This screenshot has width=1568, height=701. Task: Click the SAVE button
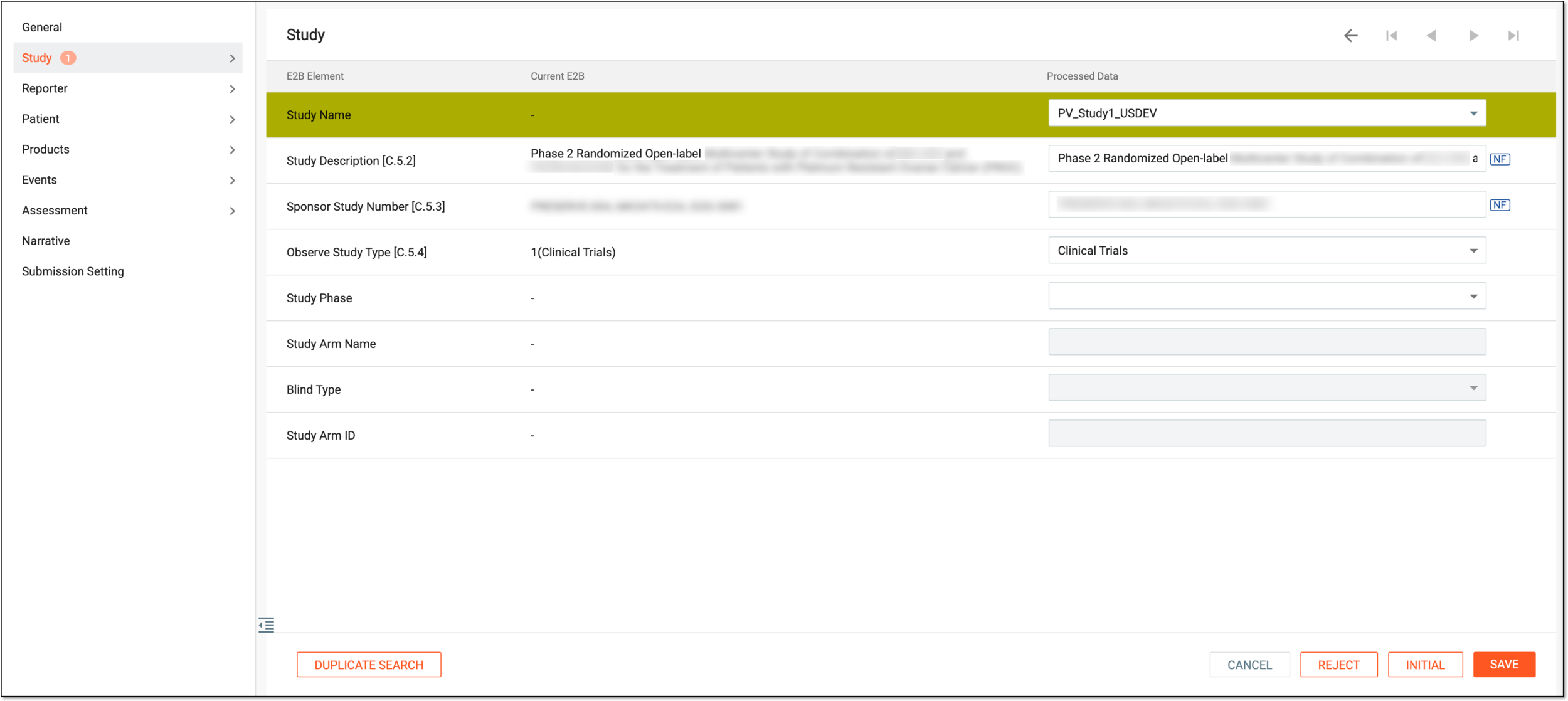1504,665
